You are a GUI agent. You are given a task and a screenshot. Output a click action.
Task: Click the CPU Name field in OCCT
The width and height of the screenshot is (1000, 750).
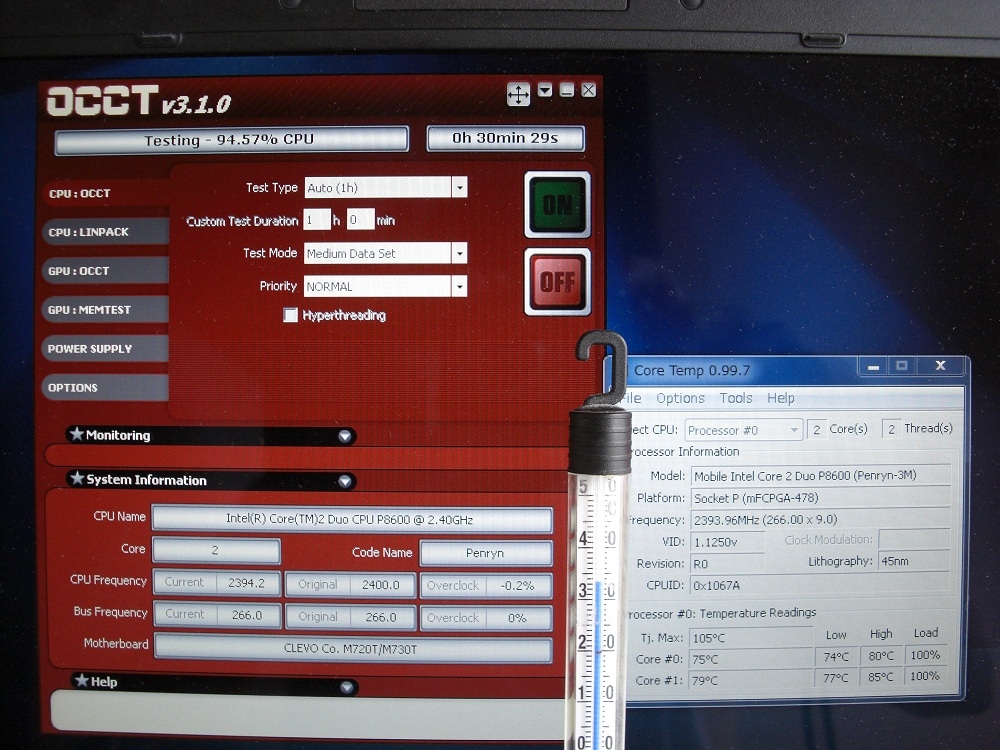pos(351,519)
